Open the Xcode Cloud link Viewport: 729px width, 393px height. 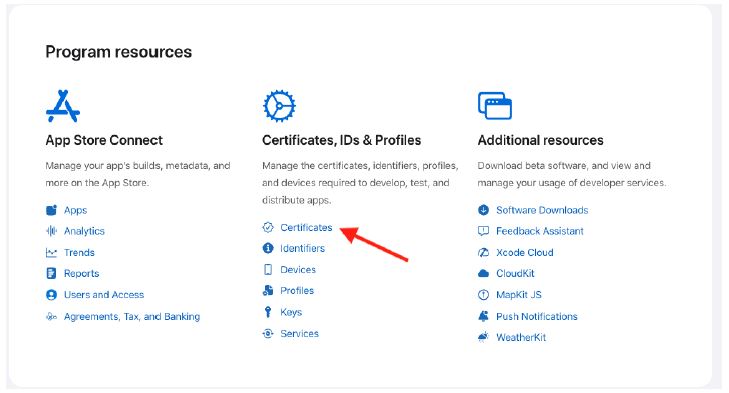tap(524, 253)
